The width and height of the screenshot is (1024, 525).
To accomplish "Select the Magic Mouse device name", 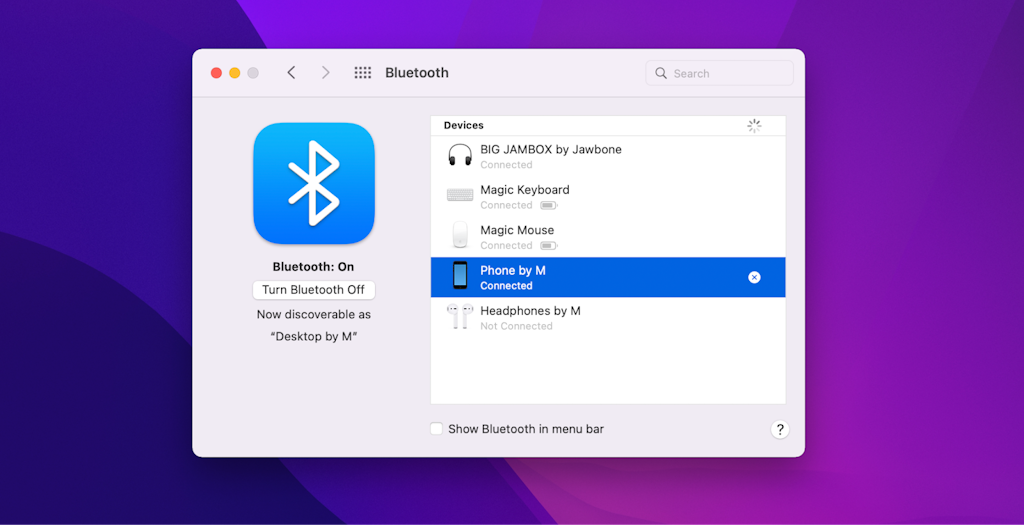I will click(517, 231).
